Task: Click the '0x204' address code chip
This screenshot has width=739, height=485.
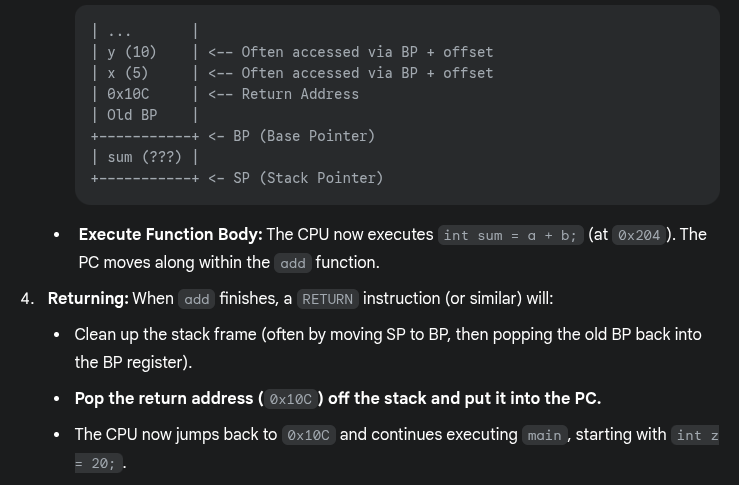Action: 639,235
